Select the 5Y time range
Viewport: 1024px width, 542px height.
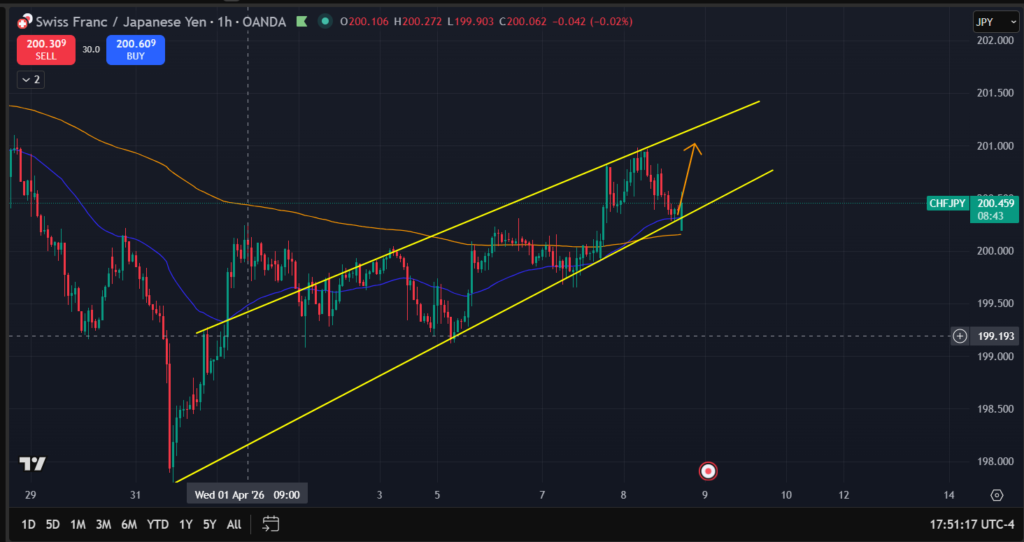[210, 524]
